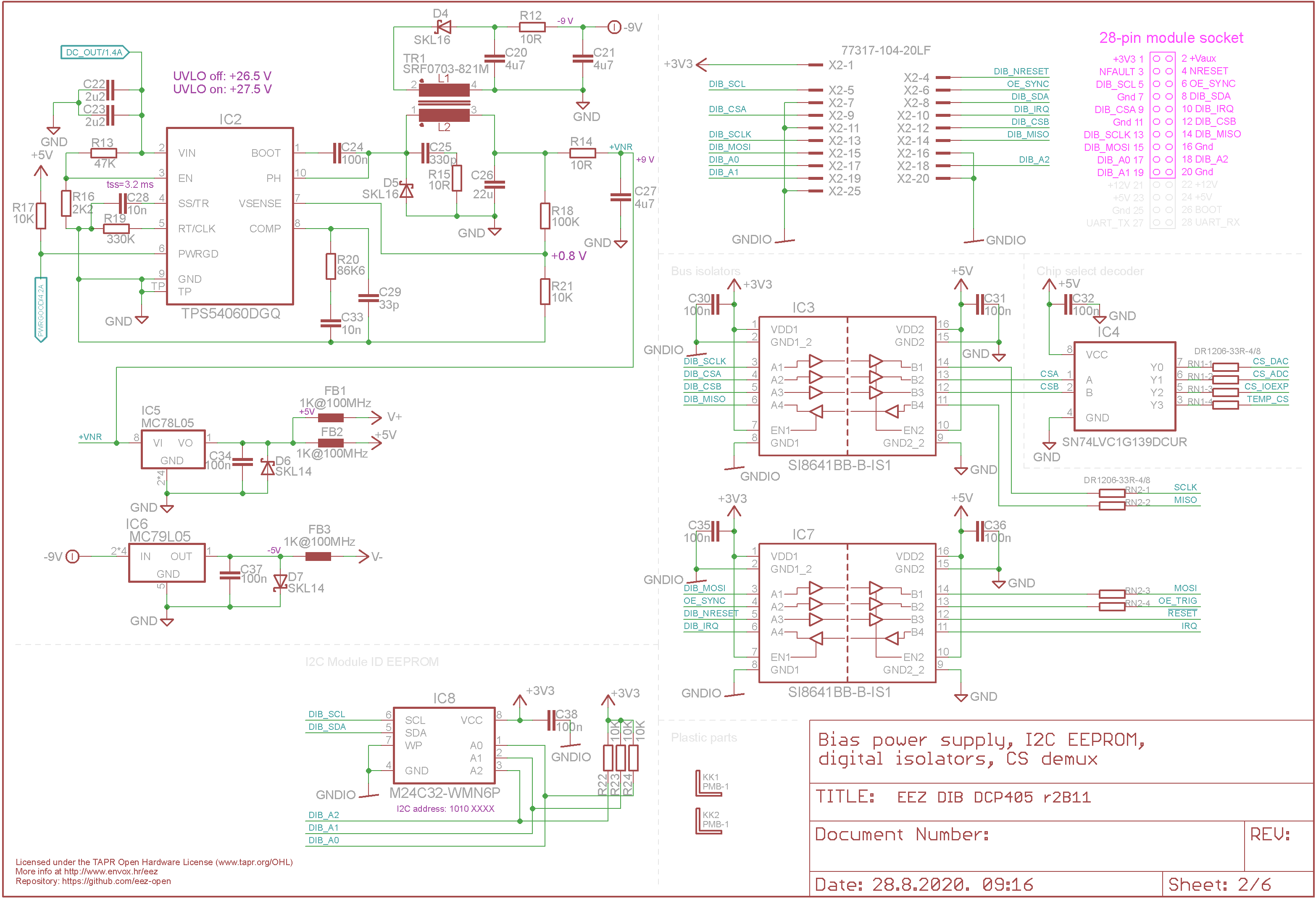
Task: Click the DIB_NRESET label near X2-4
Action: (x=1021, y=71)
